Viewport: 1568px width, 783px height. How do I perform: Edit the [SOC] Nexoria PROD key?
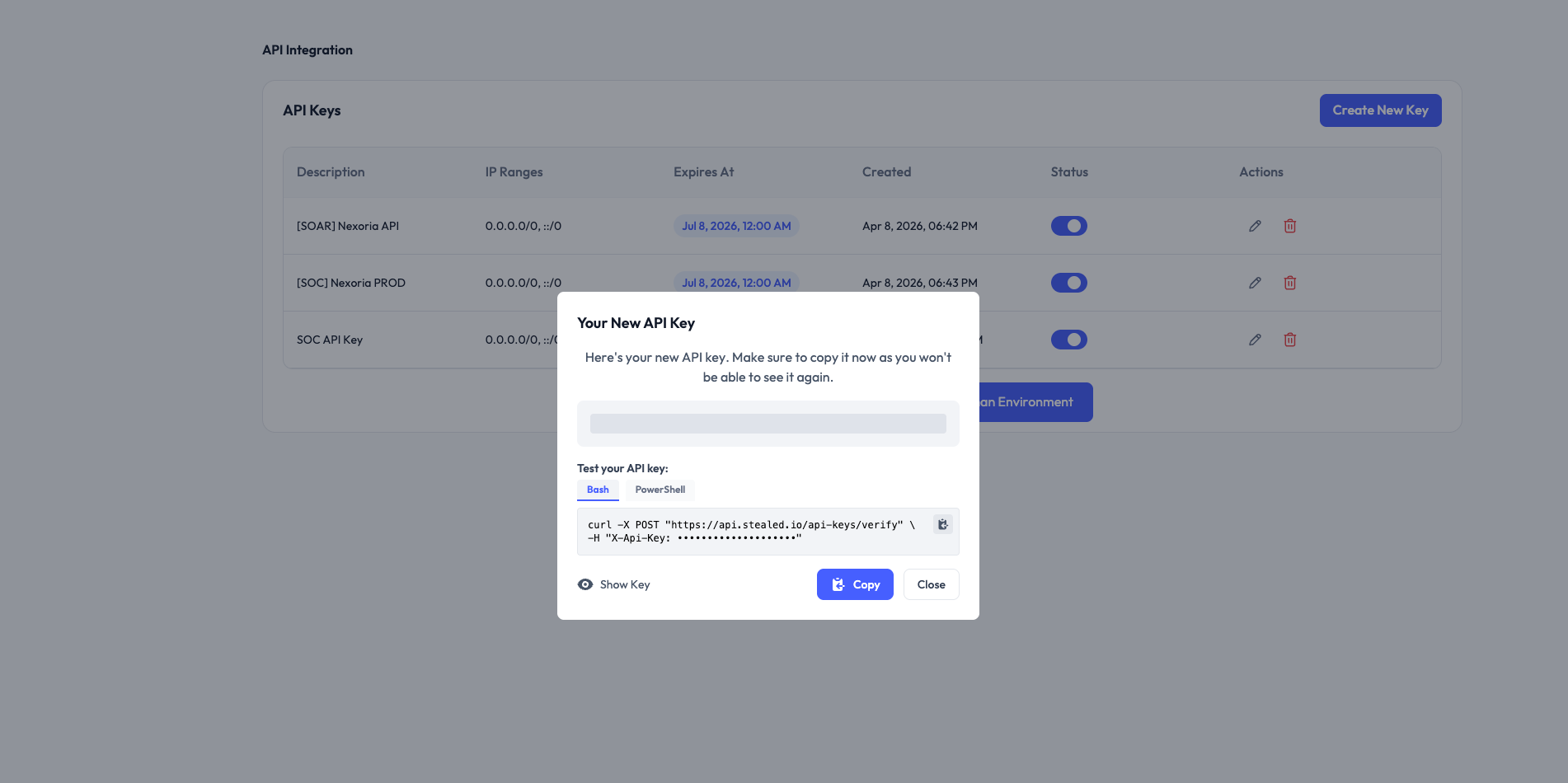click(x=1255, y=282)
